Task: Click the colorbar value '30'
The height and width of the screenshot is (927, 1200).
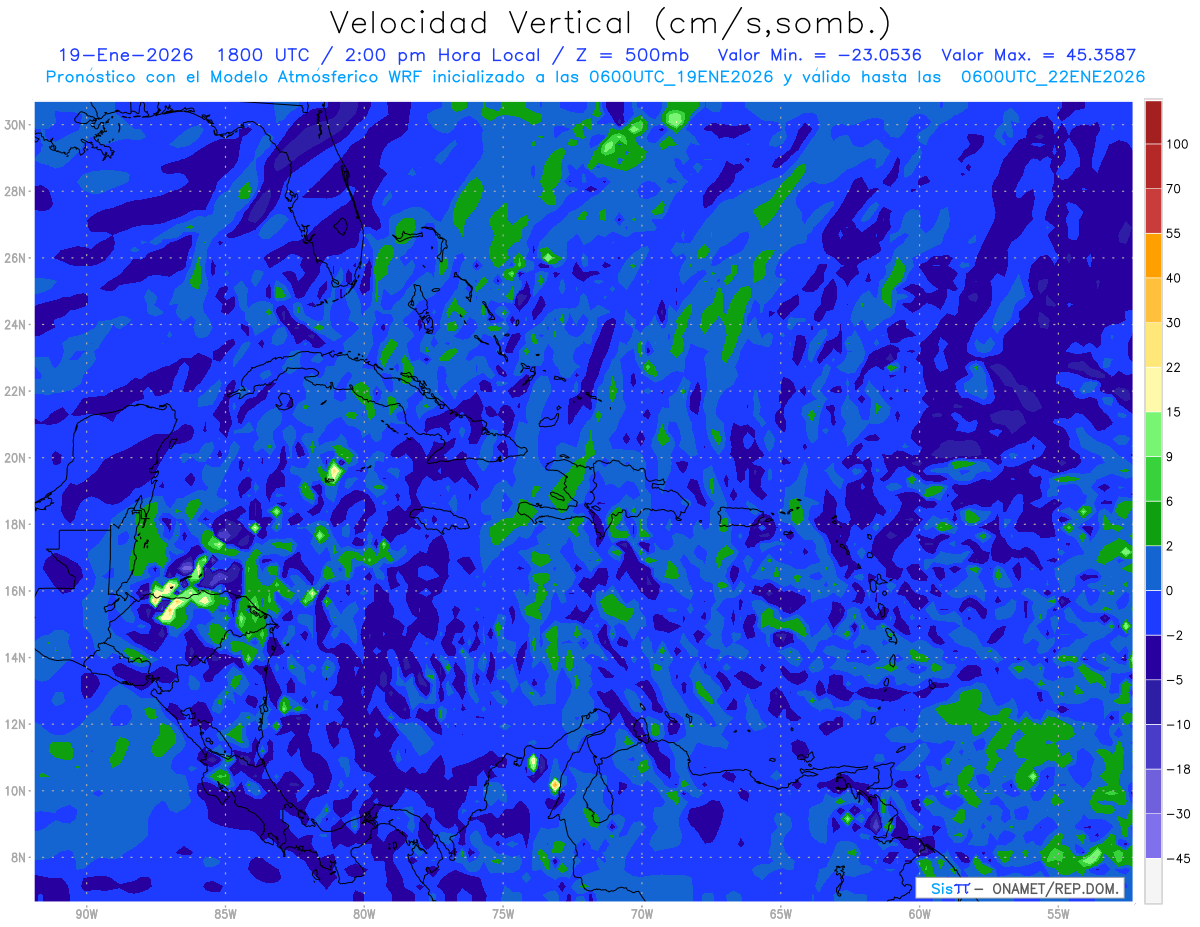Action: click(1174, 323)
